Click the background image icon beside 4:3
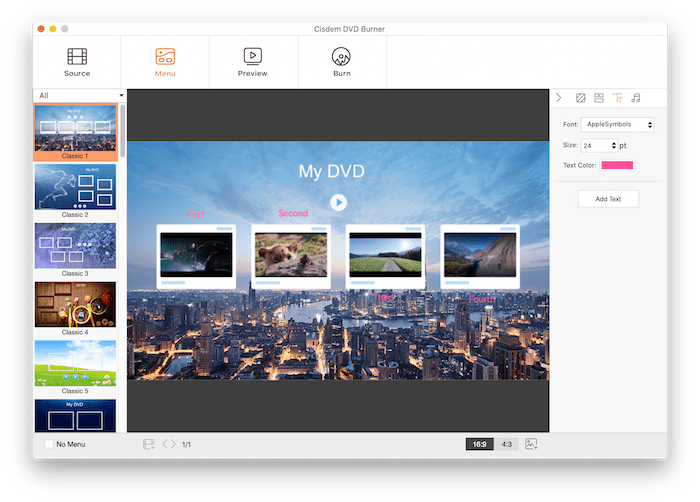Screen dimensions: 700x502 click(x=531, y=444)
